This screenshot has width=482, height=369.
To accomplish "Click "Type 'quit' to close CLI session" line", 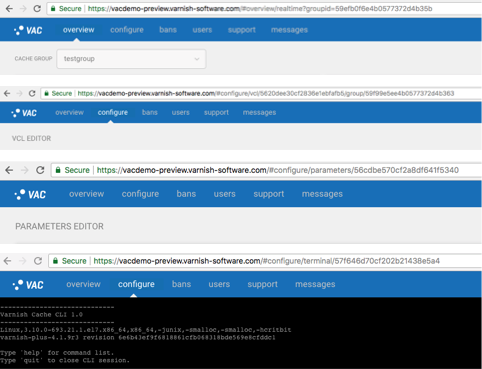I will 65,360.
